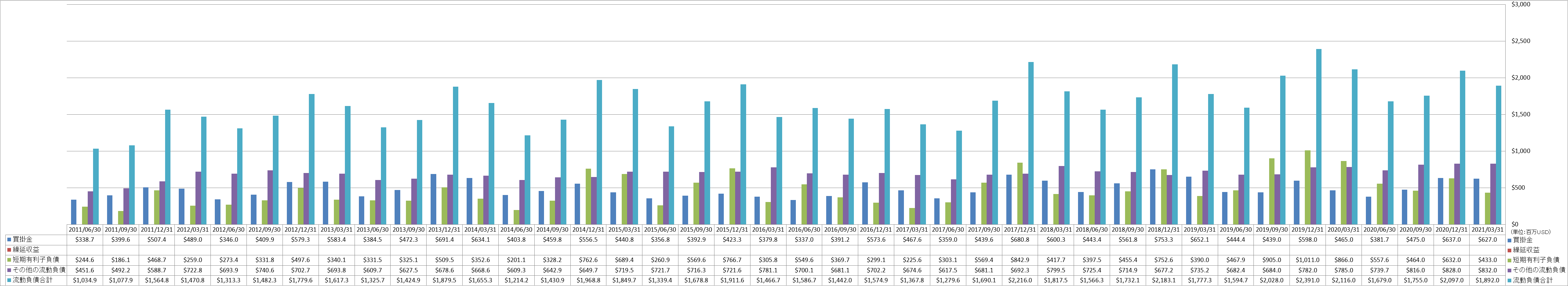Click the $186.1 cell

120,260
